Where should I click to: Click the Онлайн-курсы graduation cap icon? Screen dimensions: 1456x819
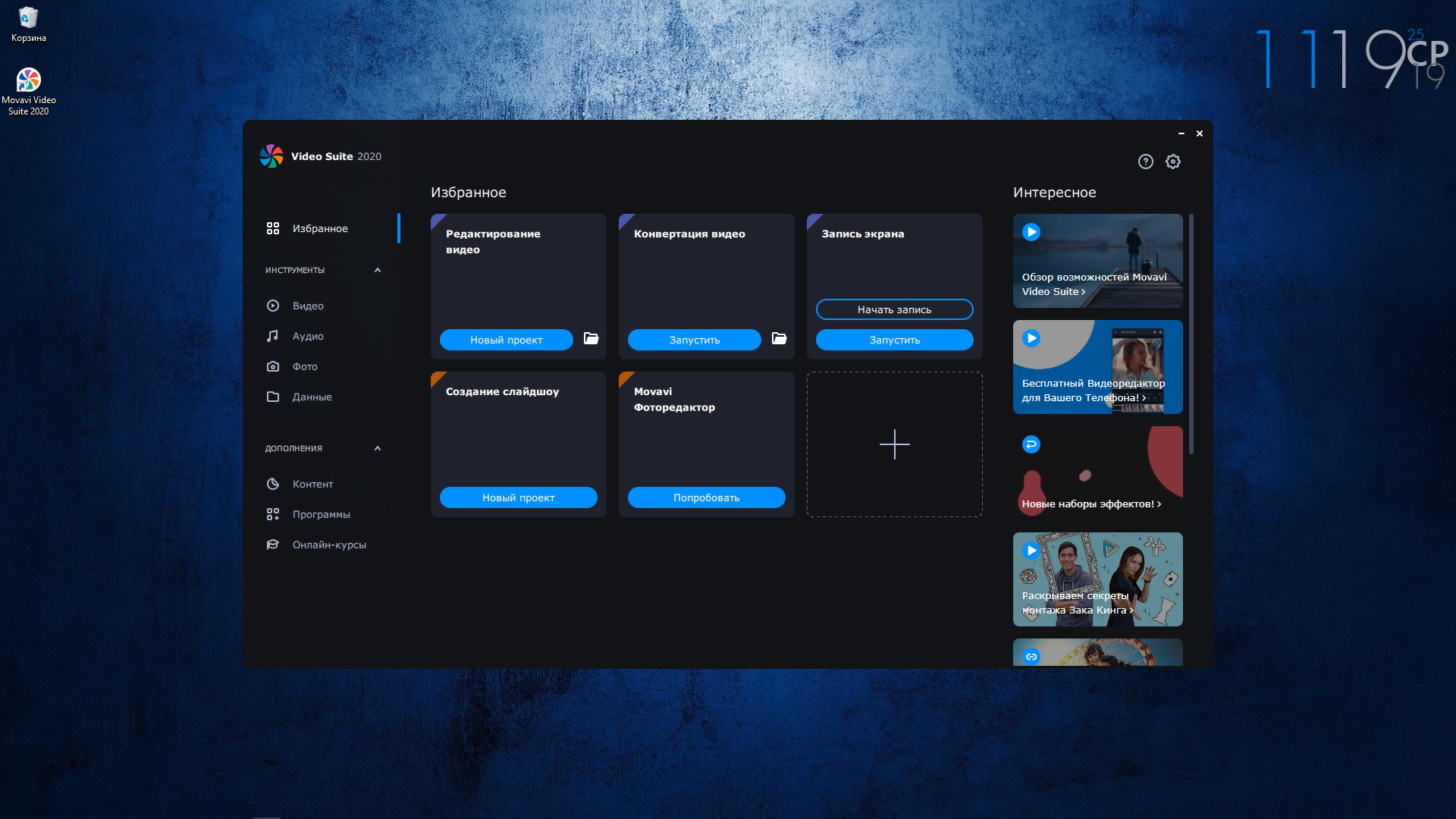point(273,544)
